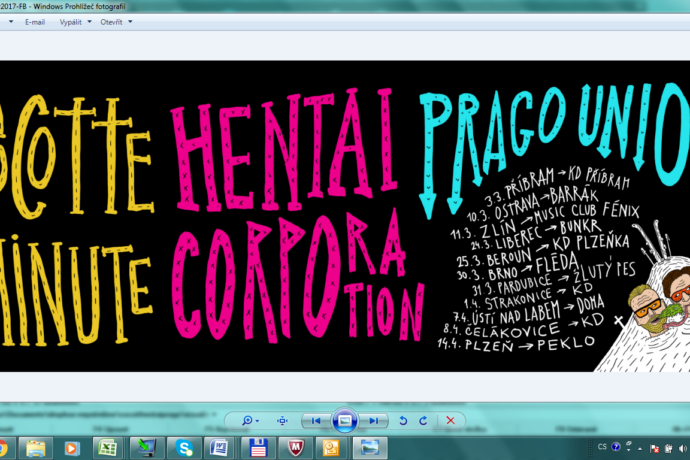Open the volume speaker tray icon

(x=683, y=449)
